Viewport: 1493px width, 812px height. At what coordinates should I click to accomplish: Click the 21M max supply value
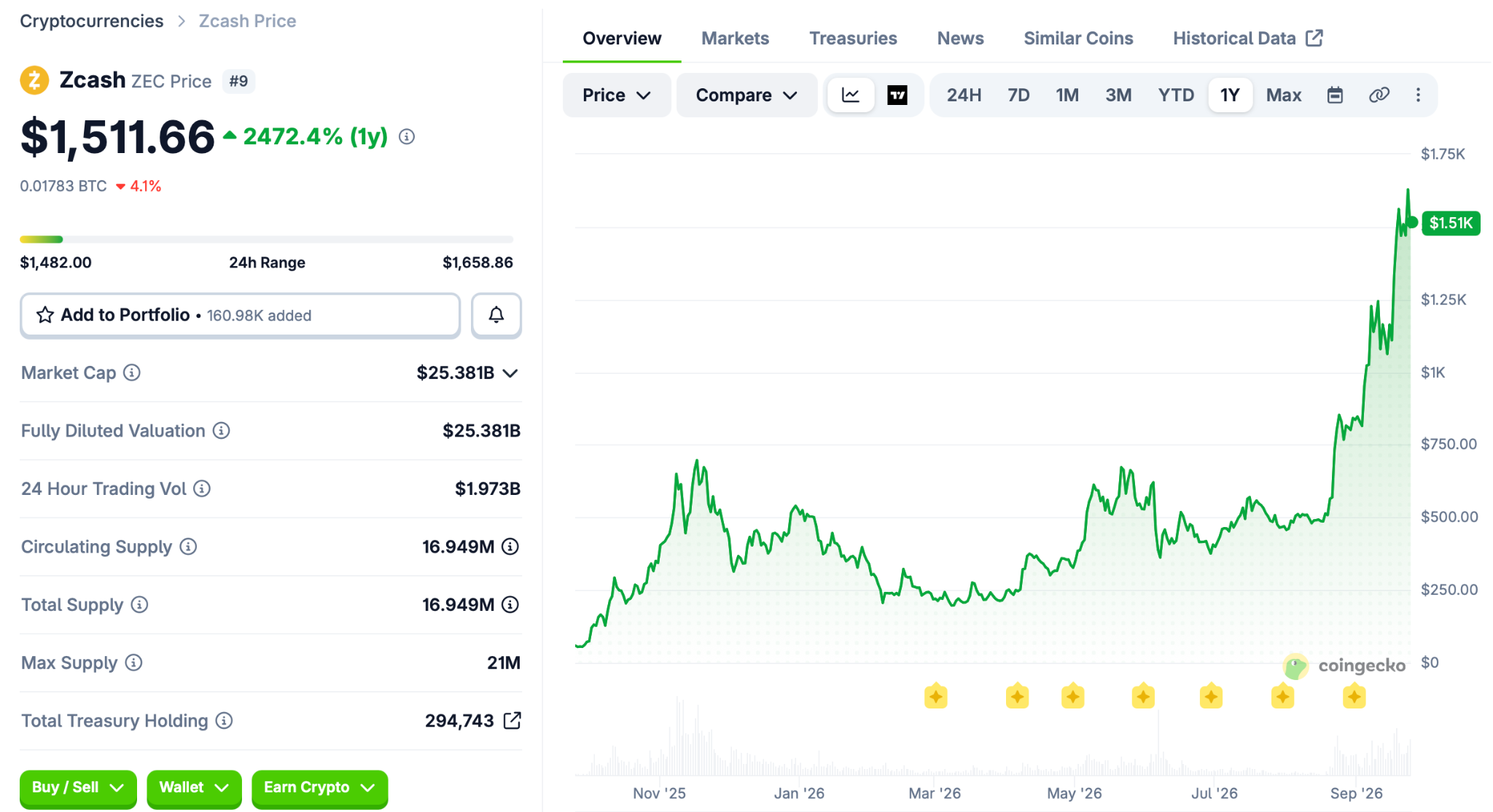tap(504, 663)
